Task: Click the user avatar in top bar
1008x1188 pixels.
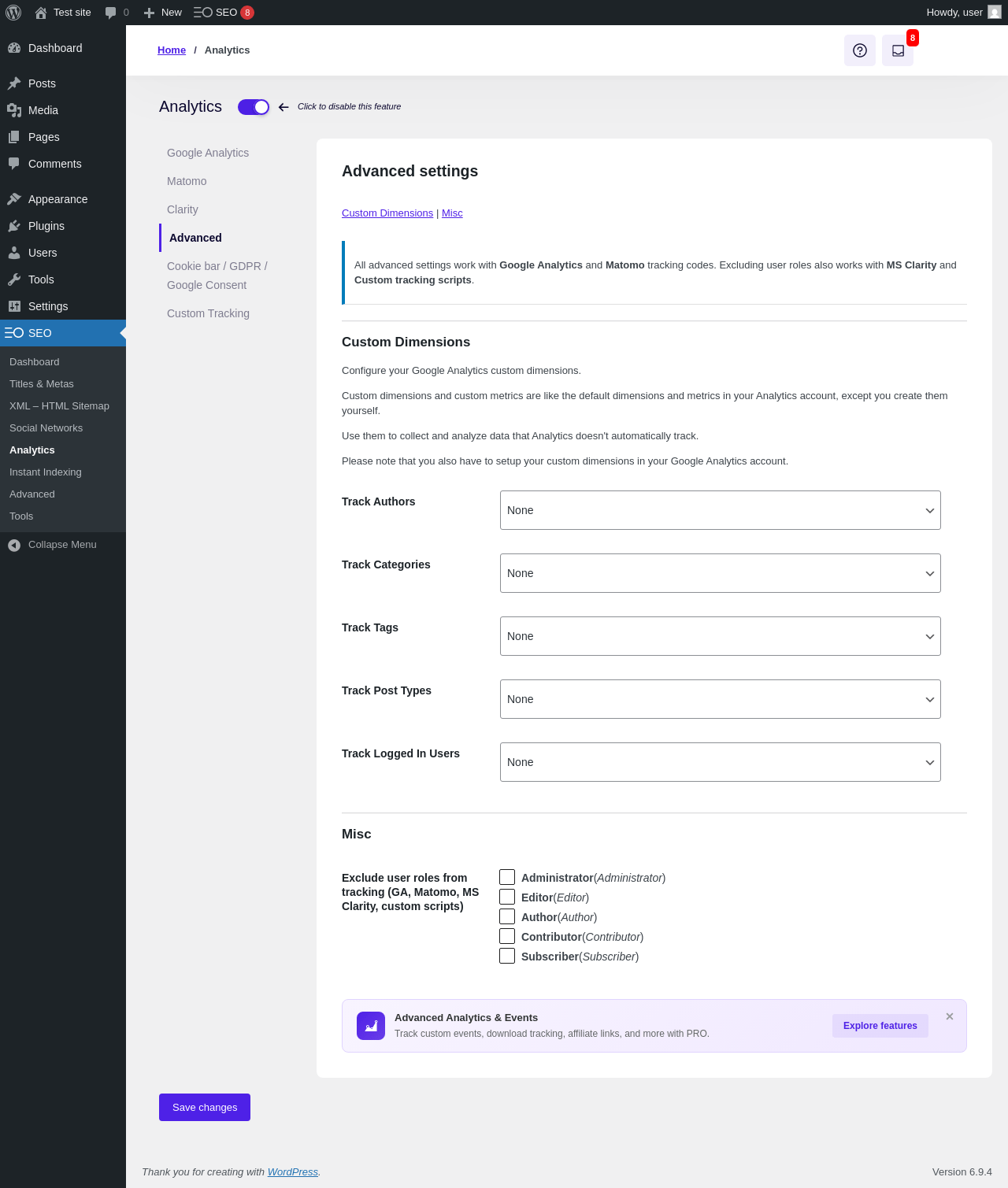Action: [x=995, y=13]
